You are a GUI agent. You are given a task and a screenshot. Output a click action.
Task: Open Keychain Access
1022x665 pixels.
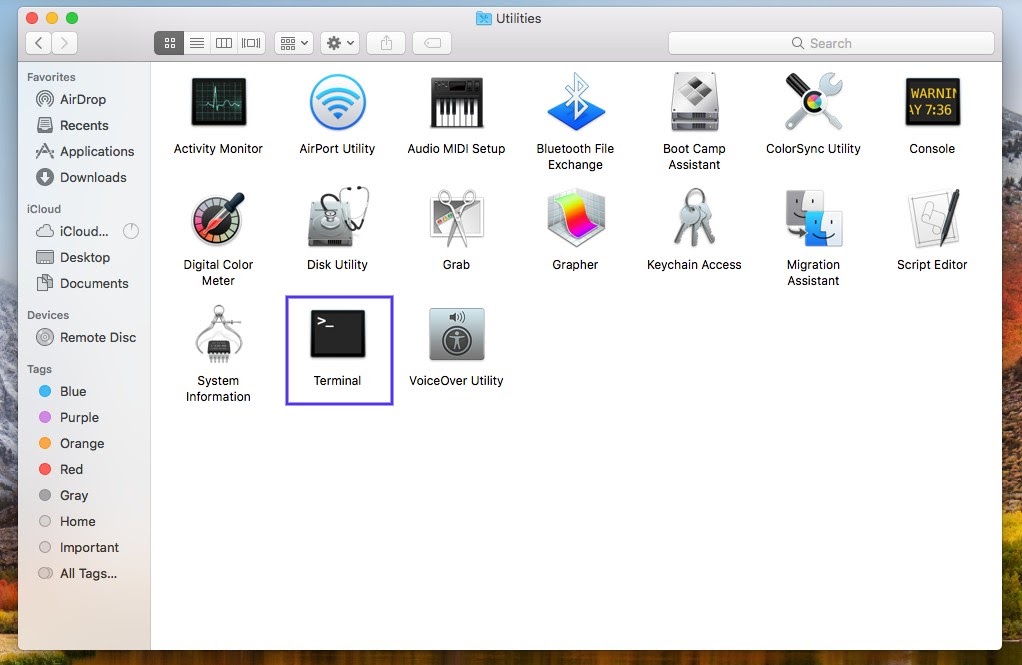694,218
